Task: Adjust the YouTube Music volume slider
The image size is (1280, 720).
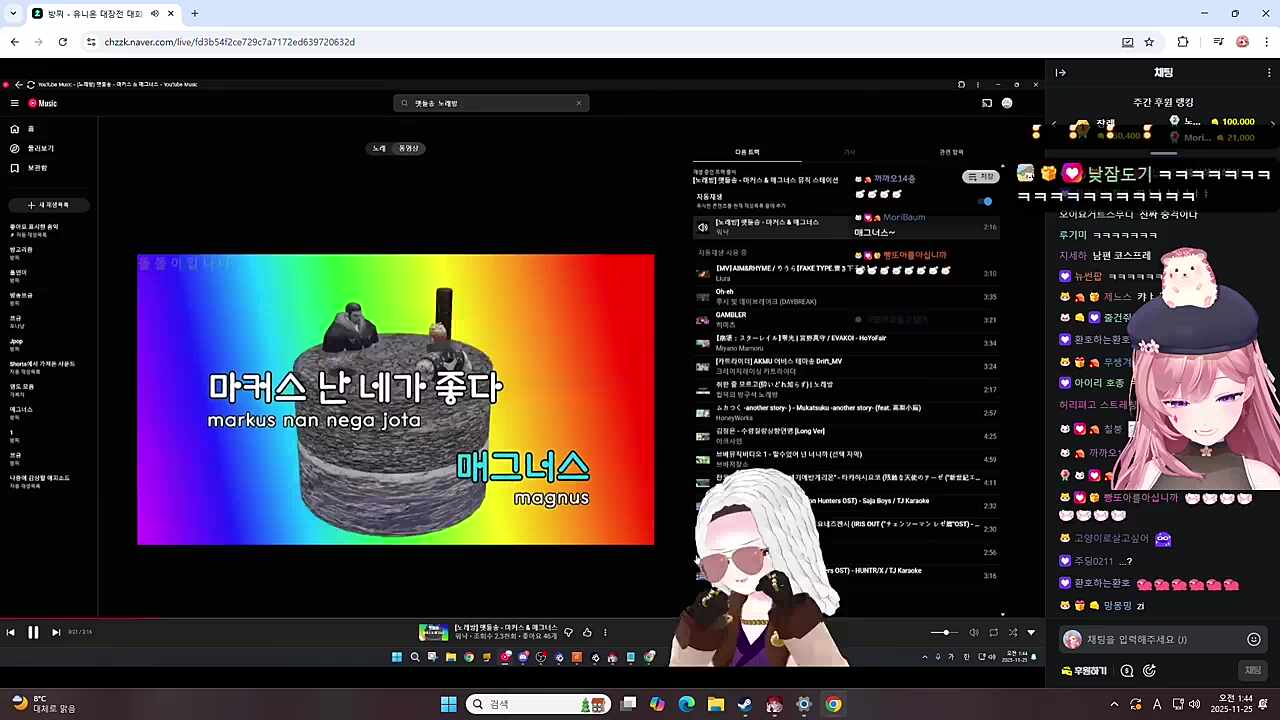Action: pyautogui.click(x=945, y=632)
